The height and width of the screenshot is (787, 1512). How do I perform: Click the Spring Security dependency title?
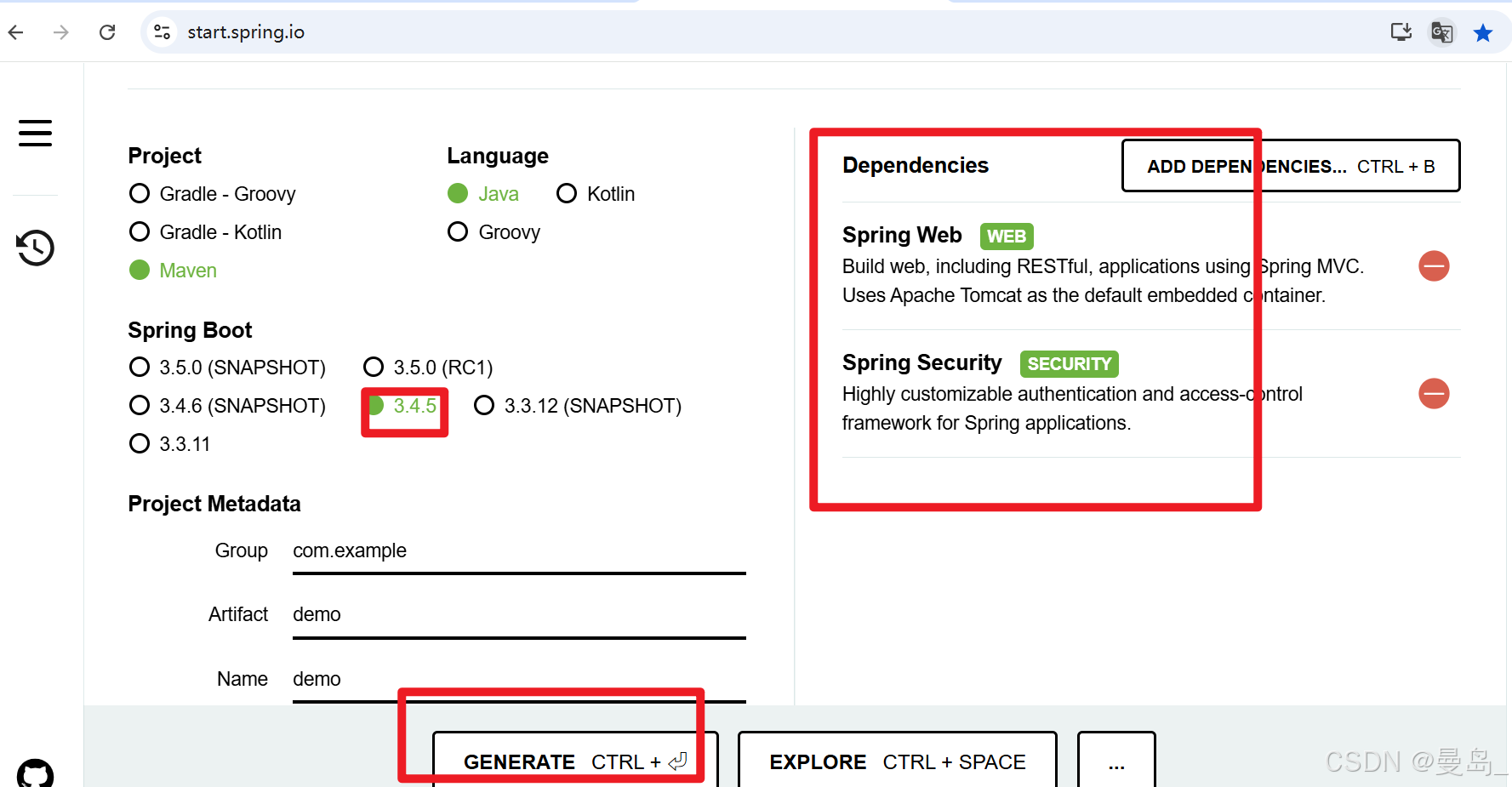coord(922,363)
